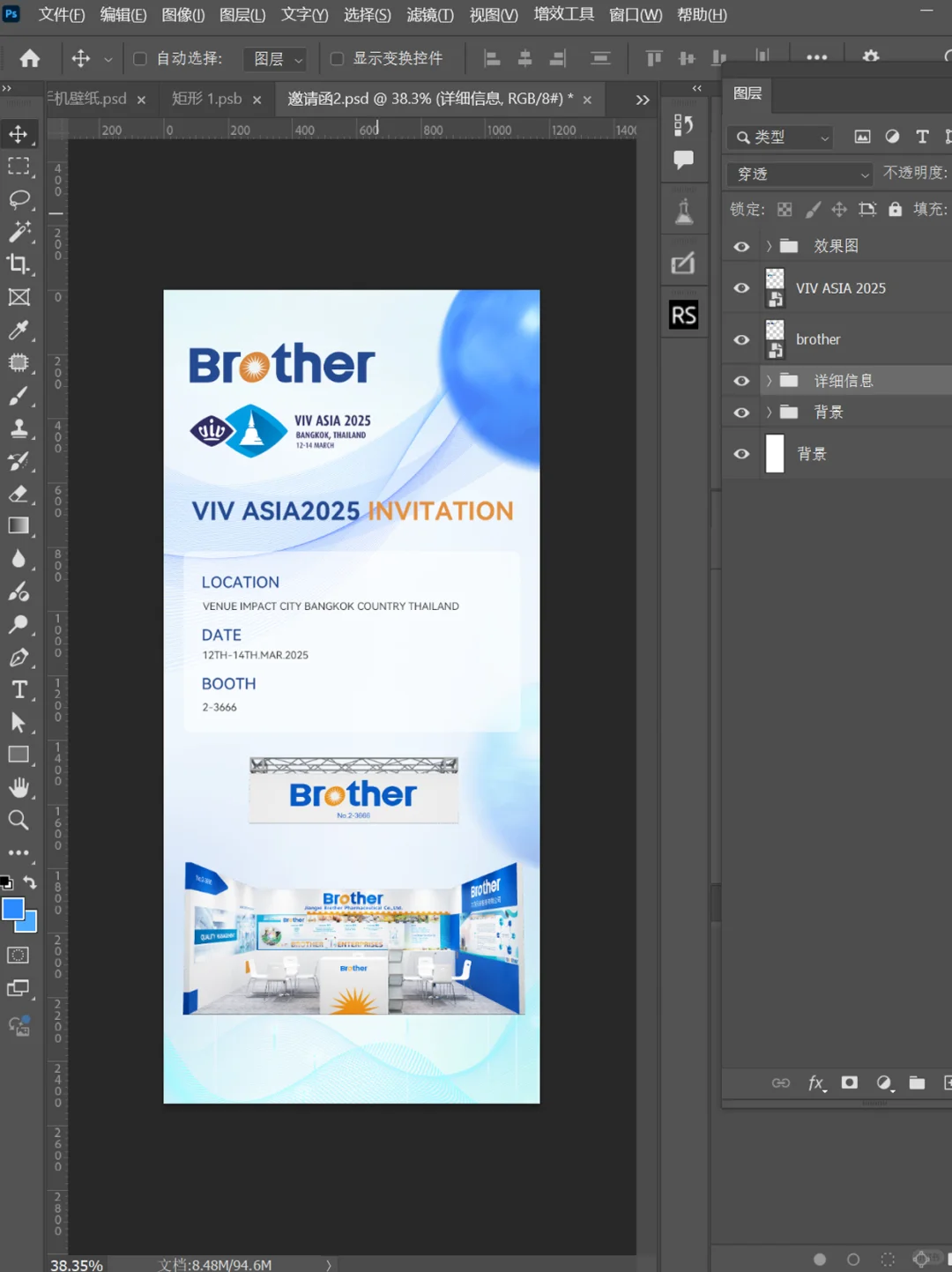Hide the 背景 group
The width and height of the screenshot is (952, 1272).
pyautogui.click(x=741, y=413)
